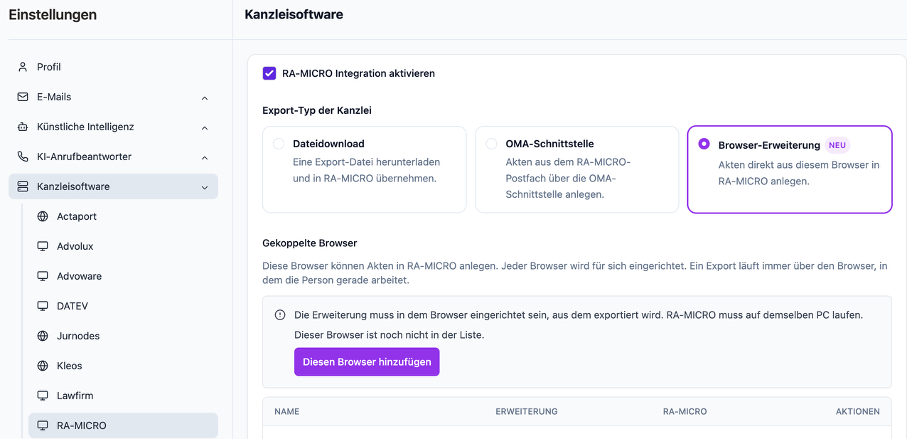The image size is (908, 440).
Task: Click the E-Mails envelope icon
Action: pyautogui.click(x=23, y=97)
